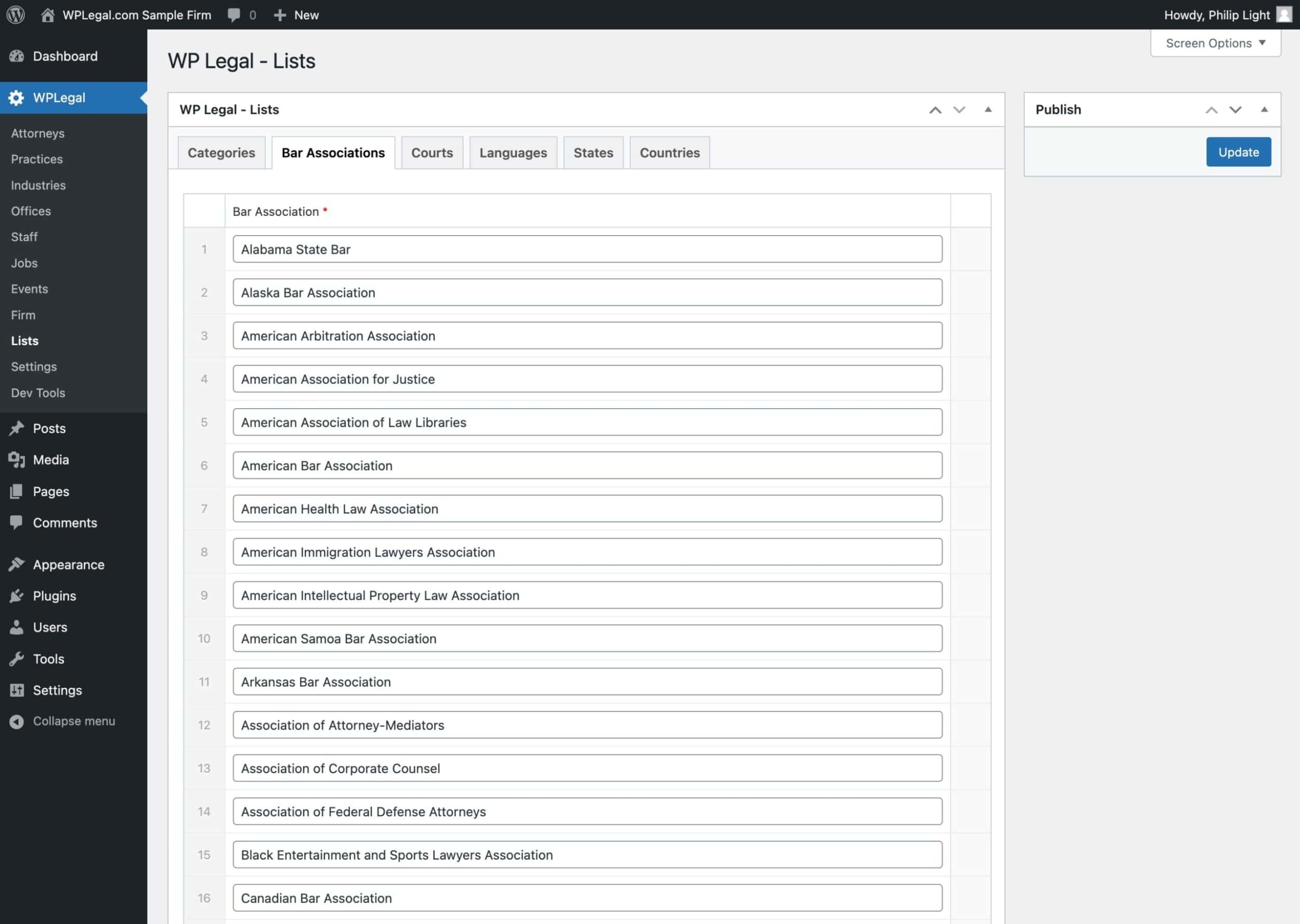1300x924 pixels.
Task: Move WP Legal - Lists panel down
Action: click(x=959, y=110)
